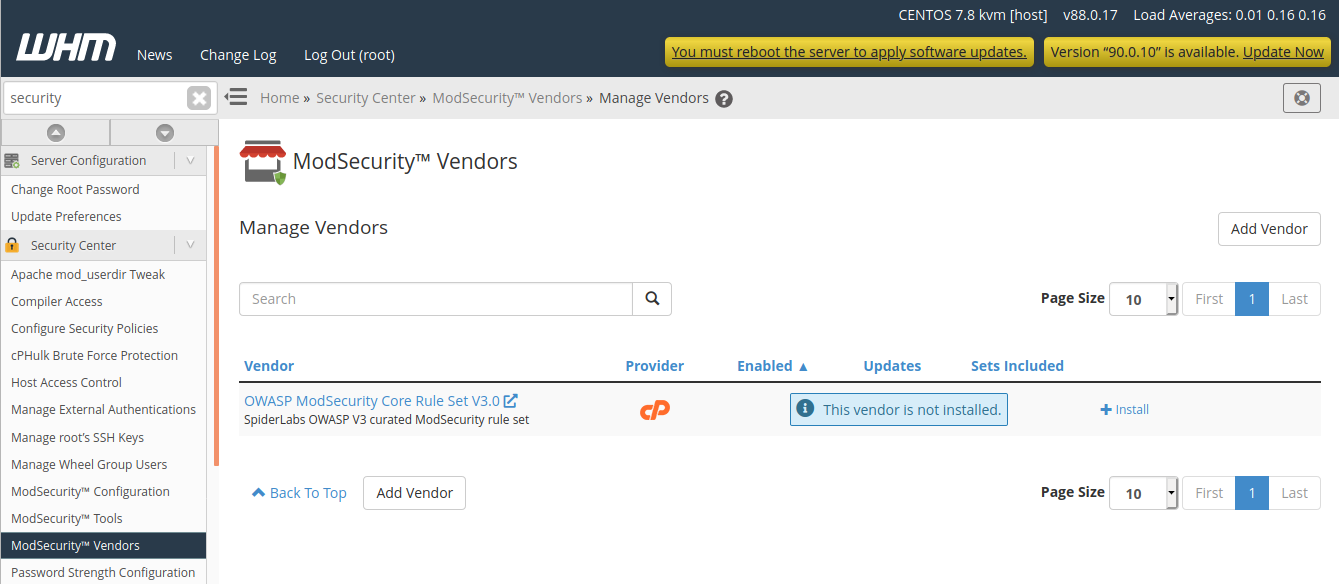
Task: Sort the table by Enabled column
Action: point(773,366)
